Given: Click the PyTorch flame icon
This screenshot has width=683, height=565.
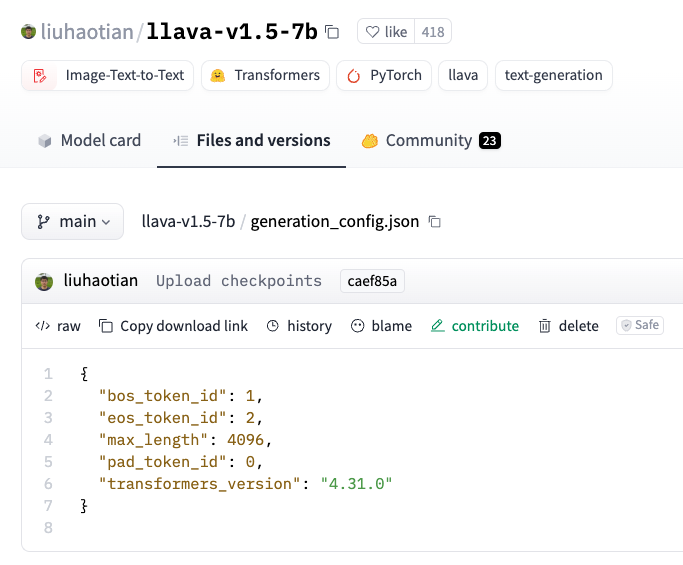Looking at the screenshot, I should [353, 76].
